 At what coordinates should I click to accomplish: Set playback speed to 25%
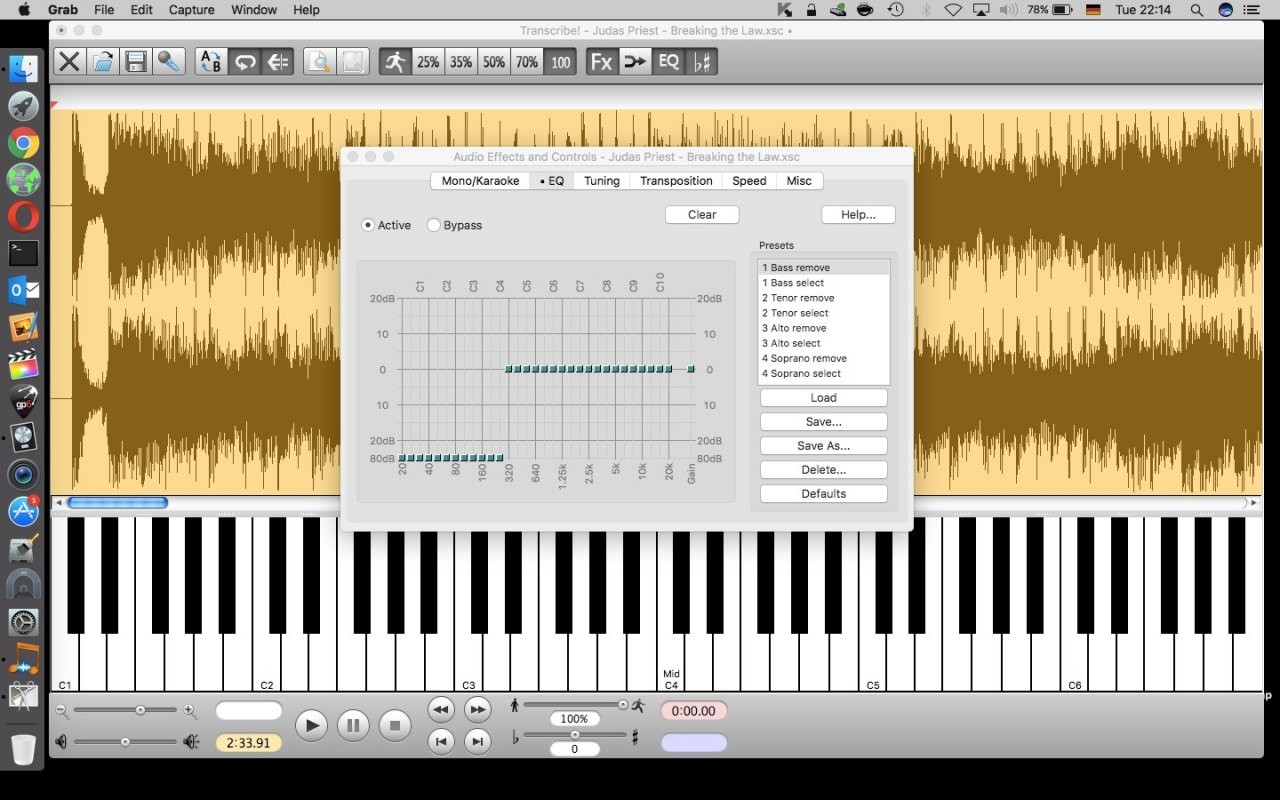[x=428, y=62]
